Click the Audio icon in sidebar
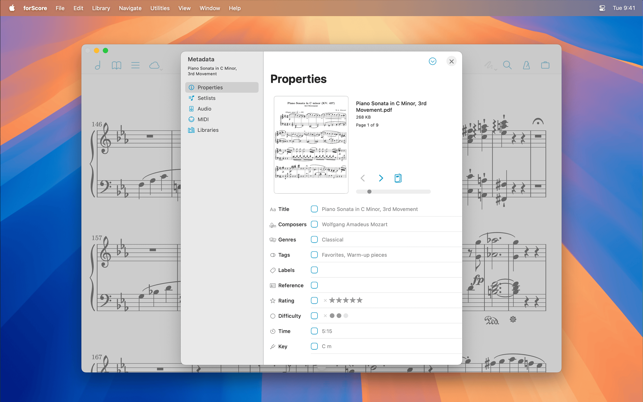This screenshot has height=402, width=643. click(191, 109)
